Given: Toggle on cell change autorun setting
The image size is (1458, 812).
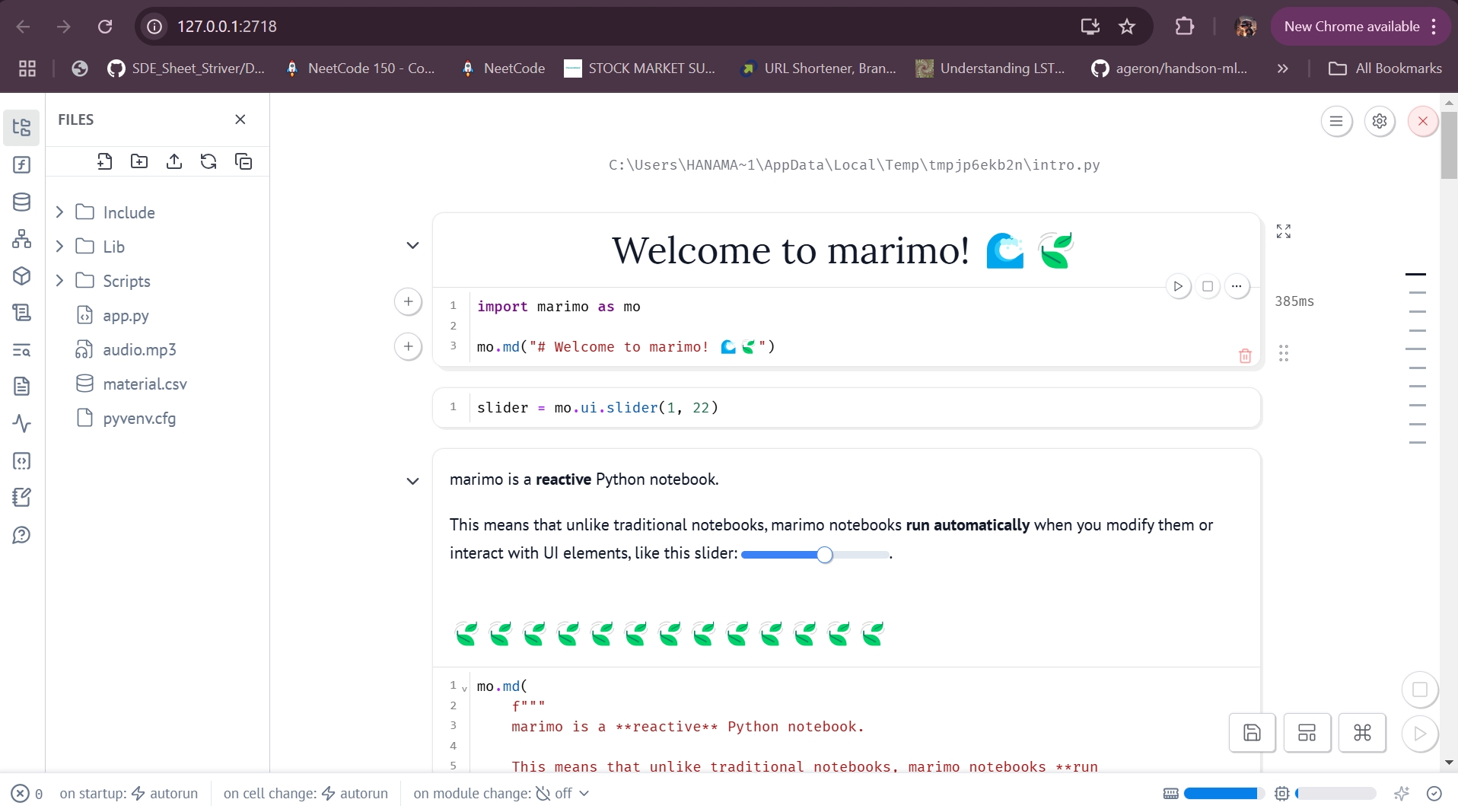Looking at the screenshot, I should (306, 793).
